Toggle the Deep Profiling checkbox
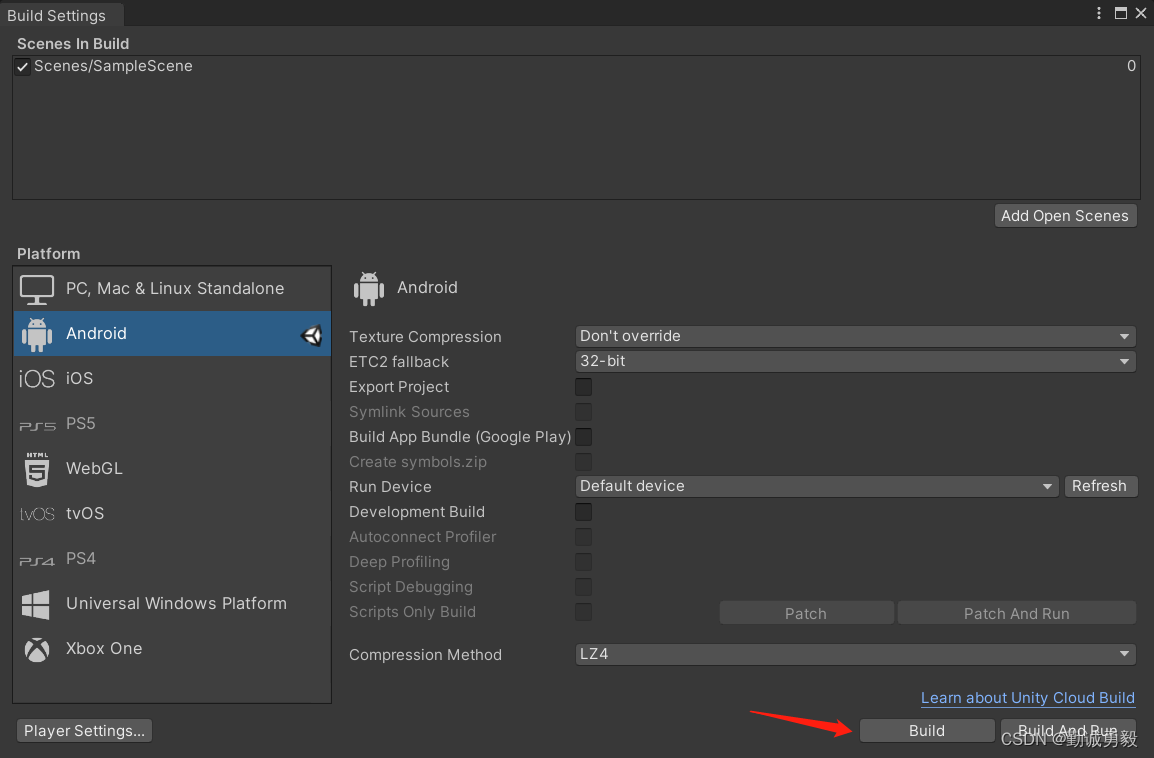The width and height of the screenshot is (1154, 758). click(x=584, y=562)
